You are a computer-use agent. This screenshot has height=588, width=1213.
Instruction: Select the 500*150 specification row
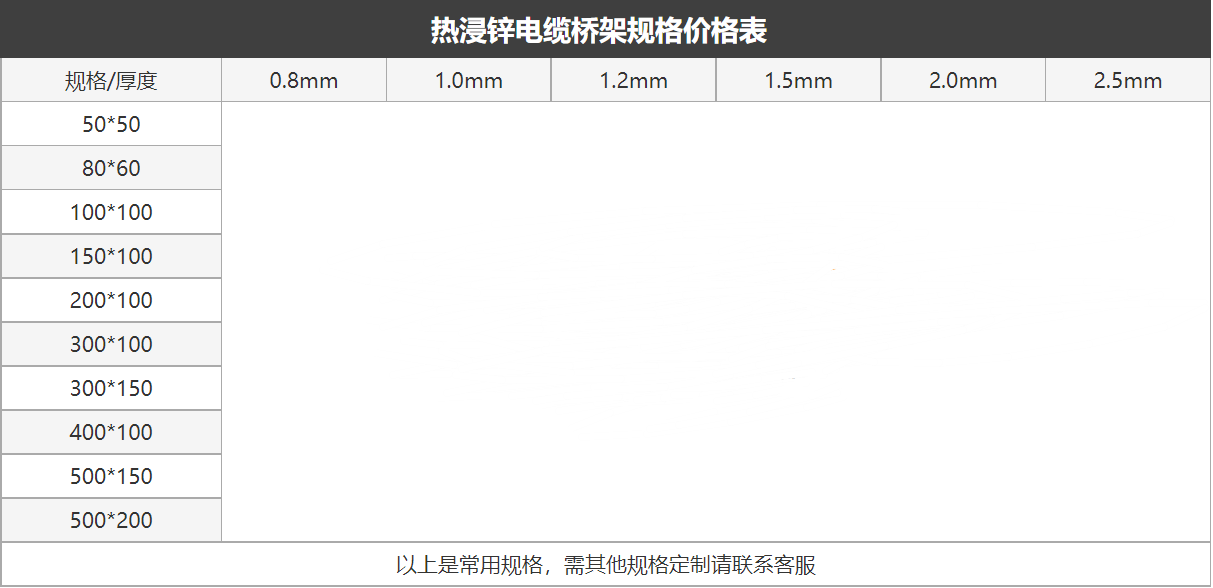(110, 475)
